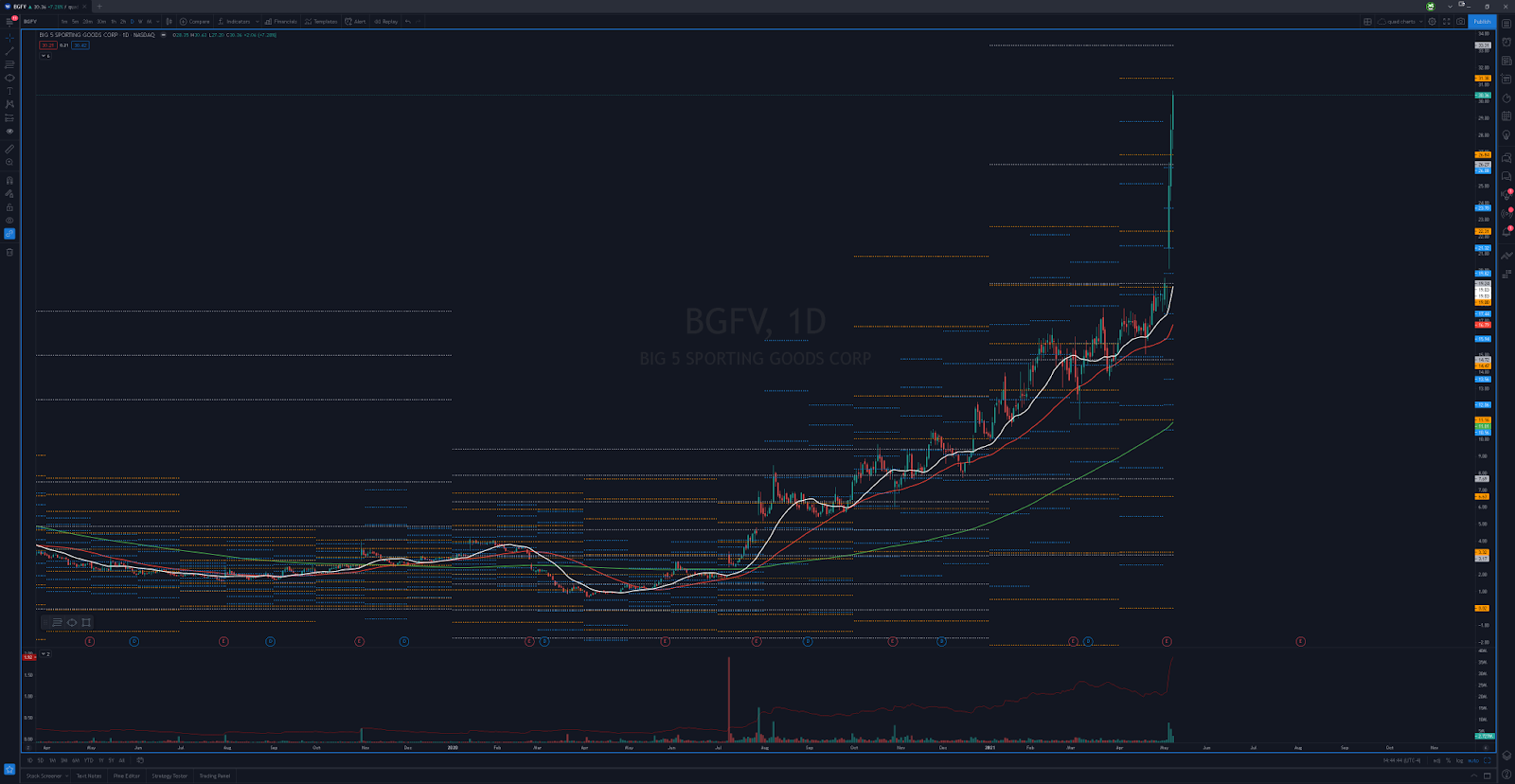Open the help question mark icon

[x=1506, y=775]
